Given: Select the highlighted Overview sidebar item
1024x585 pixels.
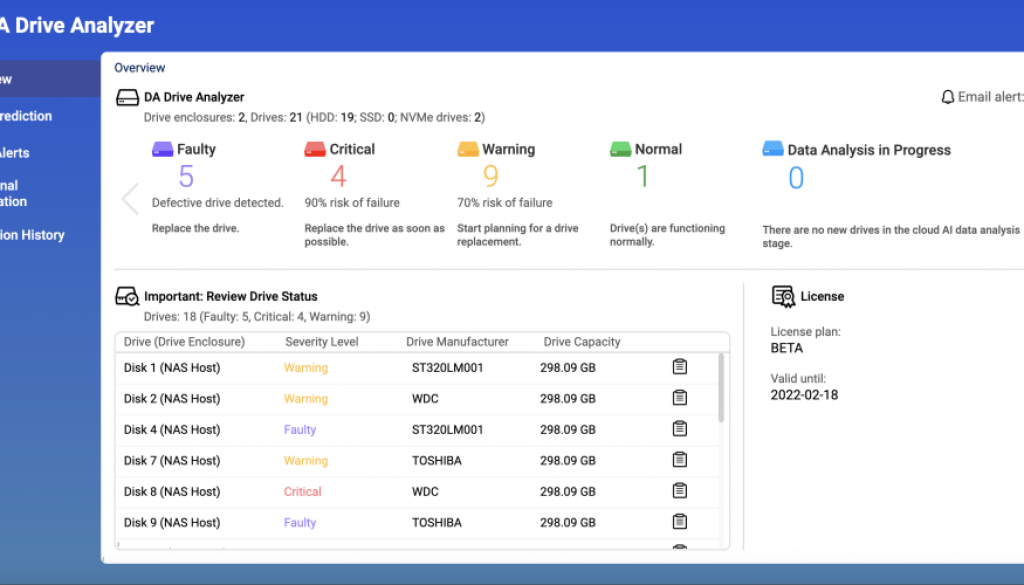Looking at the screenshot, I should [x=50, y=79].
